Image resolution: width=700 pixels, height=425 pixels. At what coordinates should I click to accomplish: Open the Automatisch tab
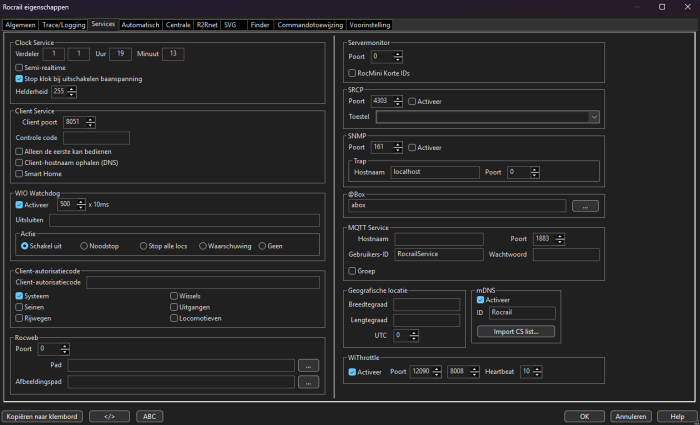(140, 23)
